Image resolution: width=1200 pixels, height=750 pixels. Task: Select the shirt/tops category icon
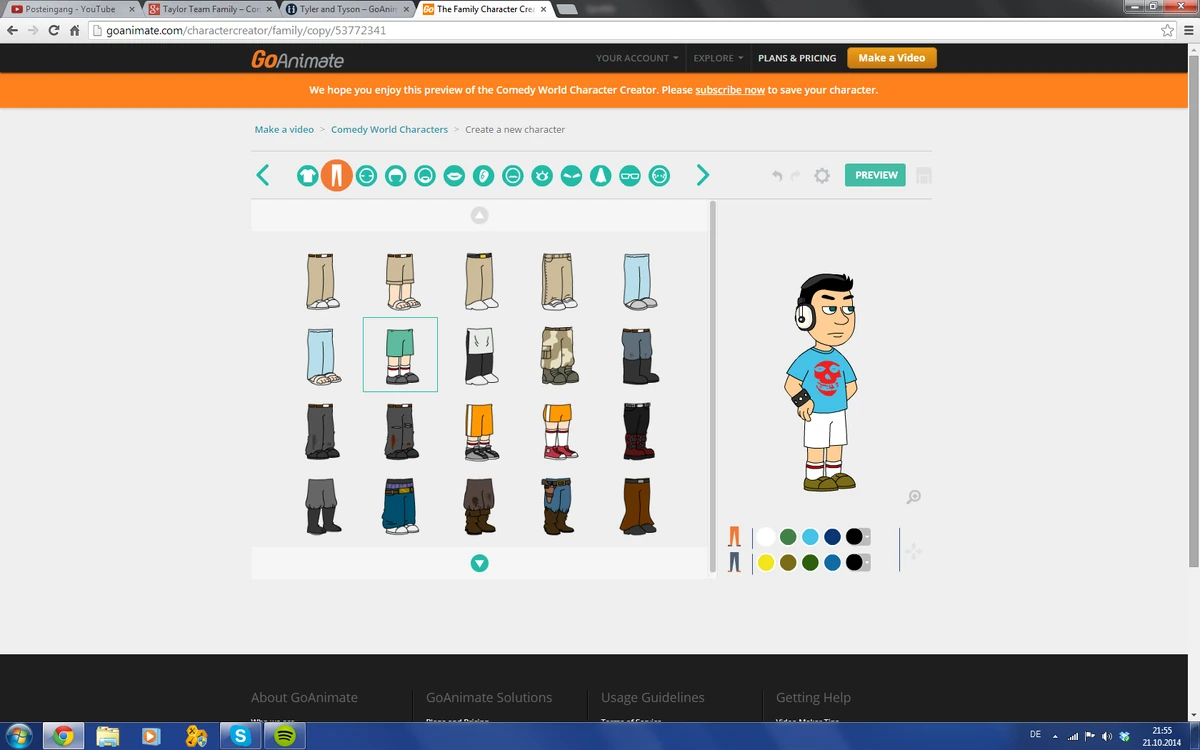(x=307, y=175)
